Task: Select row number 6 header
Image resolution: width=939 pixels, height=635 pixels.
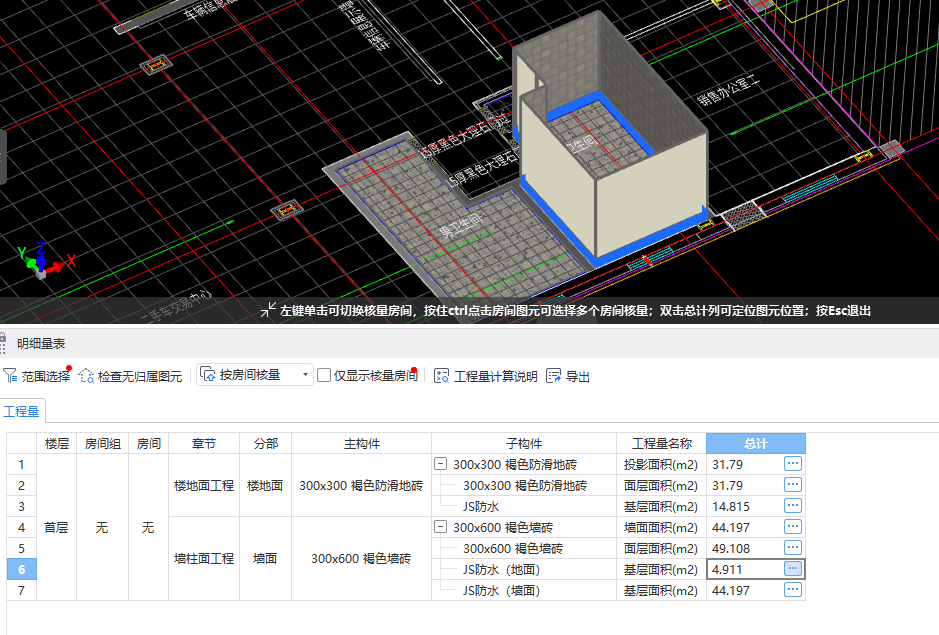Action: click(19, 569)
